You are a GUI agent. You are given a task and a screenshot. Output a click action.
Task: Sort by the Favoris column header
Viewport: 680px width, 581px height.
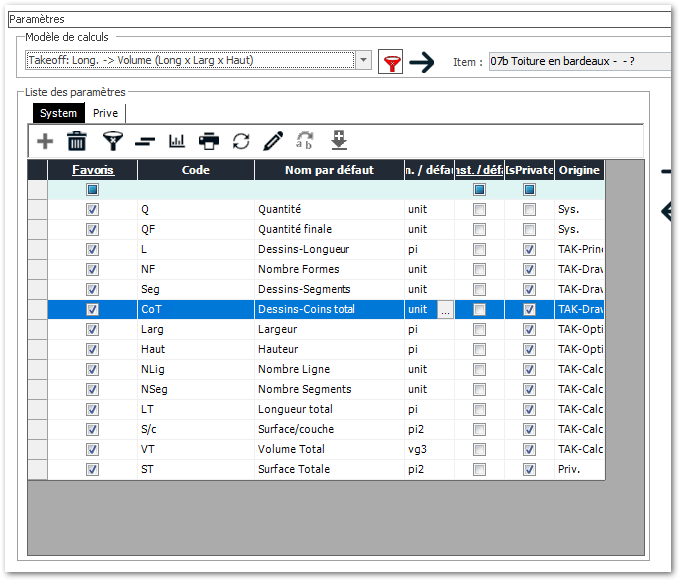click(92, 170)
